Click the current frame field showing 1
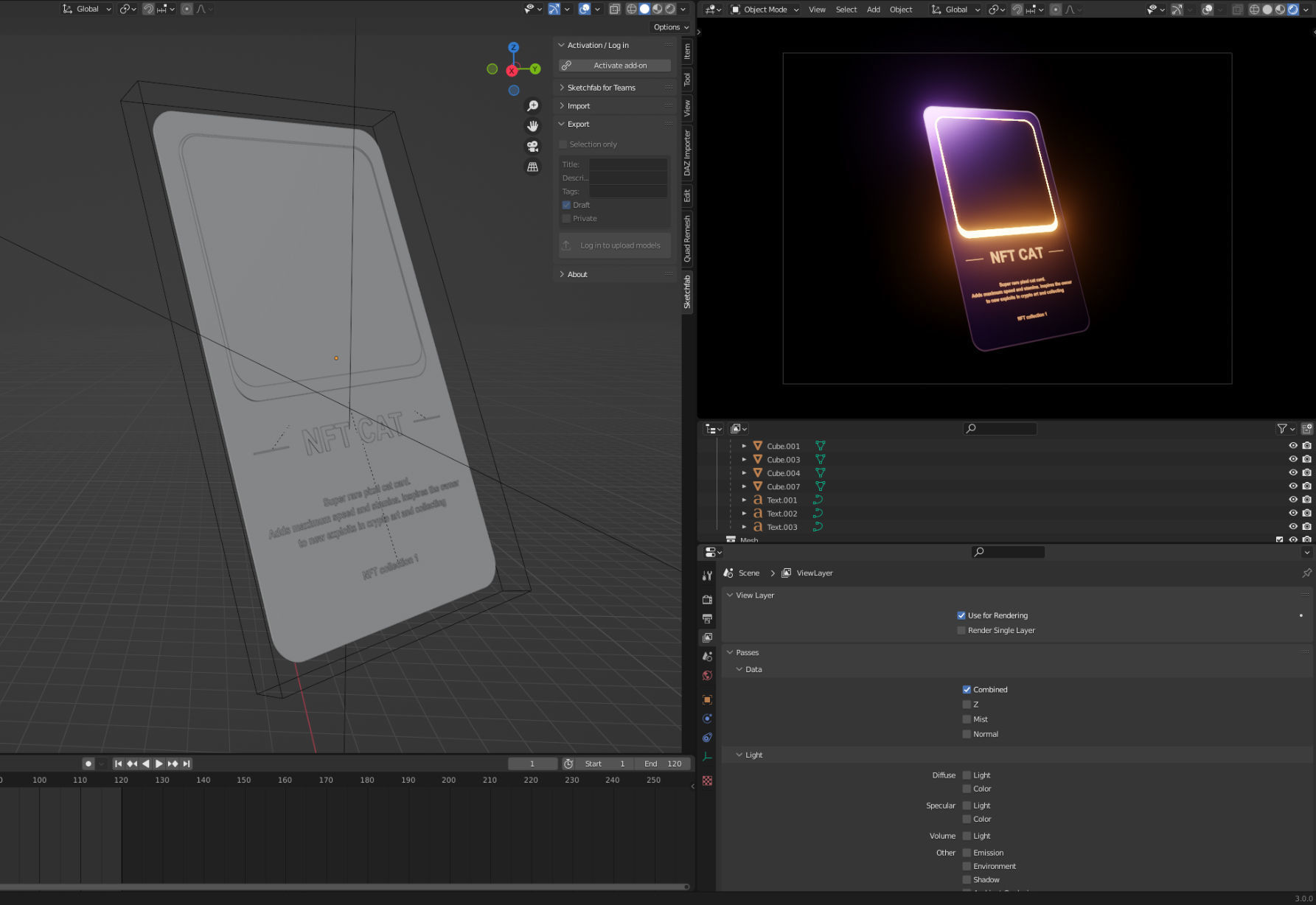Viewport: 1316px width, 905px height. click(x=532, y=764)
